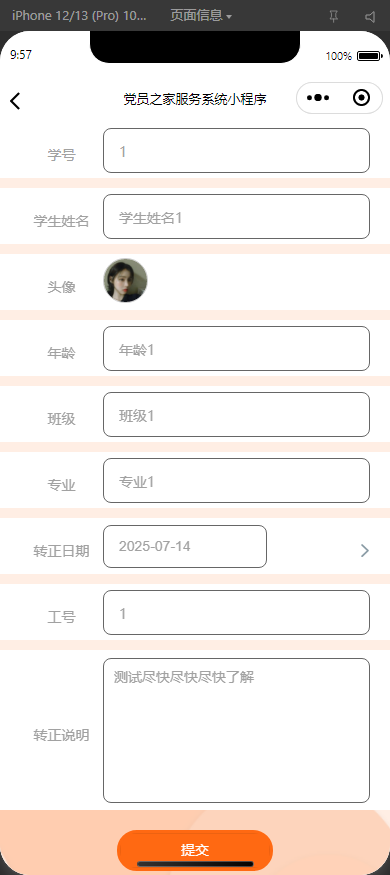
Task: Focus the 转正说明 text area
Action: click(x=237, y=730)
